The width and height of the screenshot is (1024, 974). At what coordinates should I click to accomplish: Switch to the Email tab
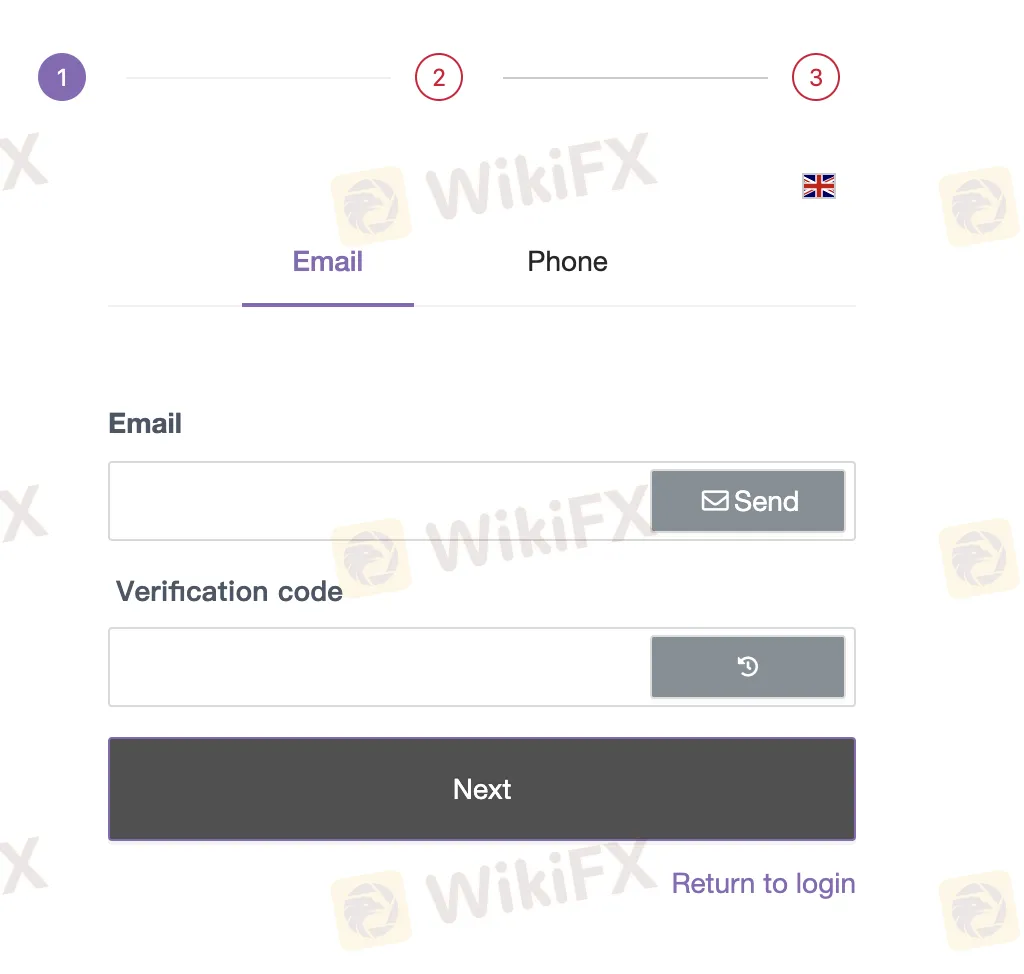[327, 262]
